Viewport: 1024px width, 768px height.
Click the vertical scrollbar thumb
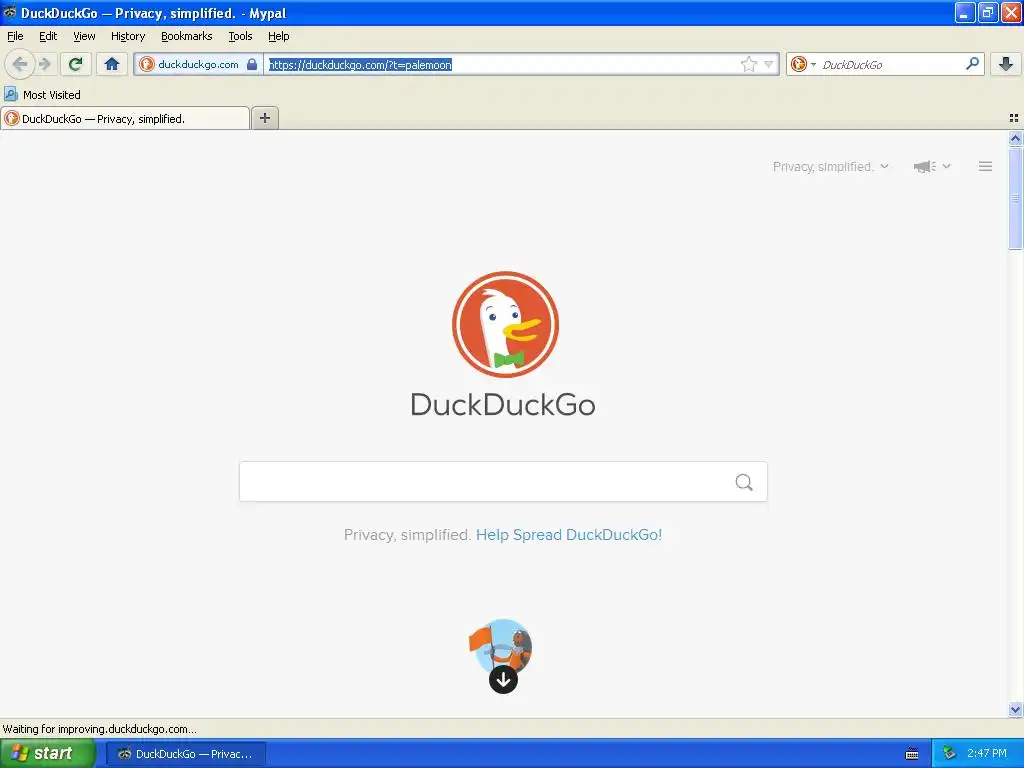tap(1015, 198)
